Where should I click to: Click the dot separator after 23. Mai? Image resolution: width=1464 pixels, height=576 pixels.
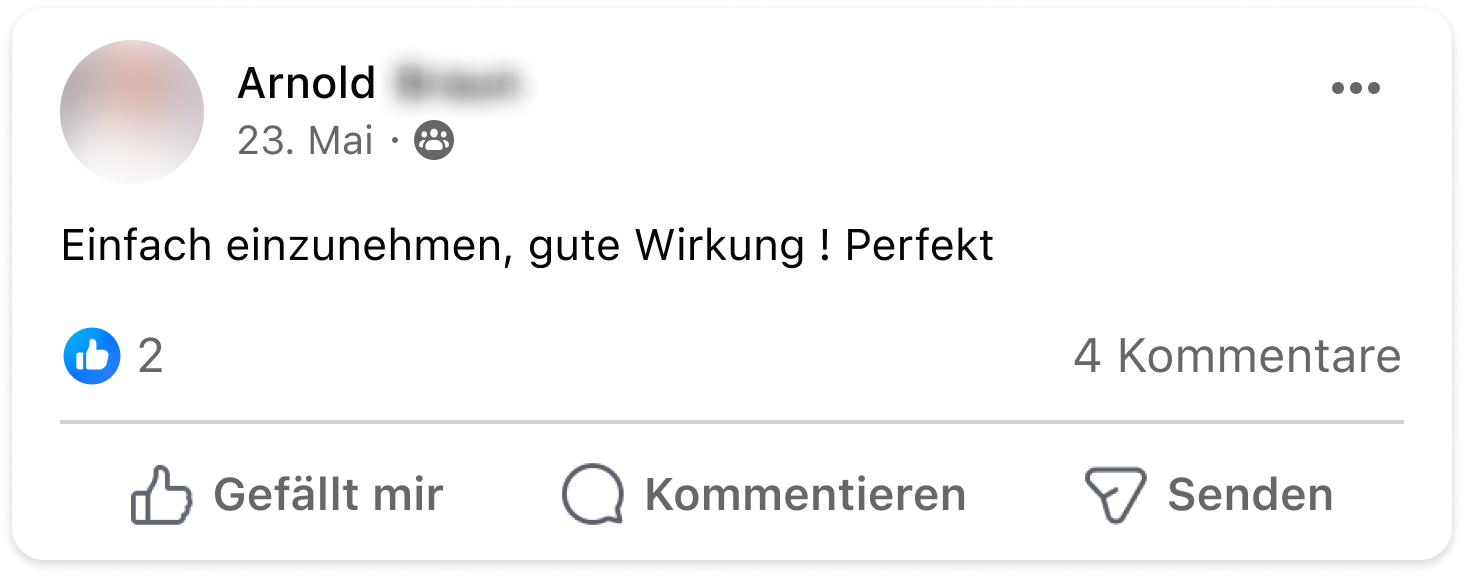click(x=394, y=141)
